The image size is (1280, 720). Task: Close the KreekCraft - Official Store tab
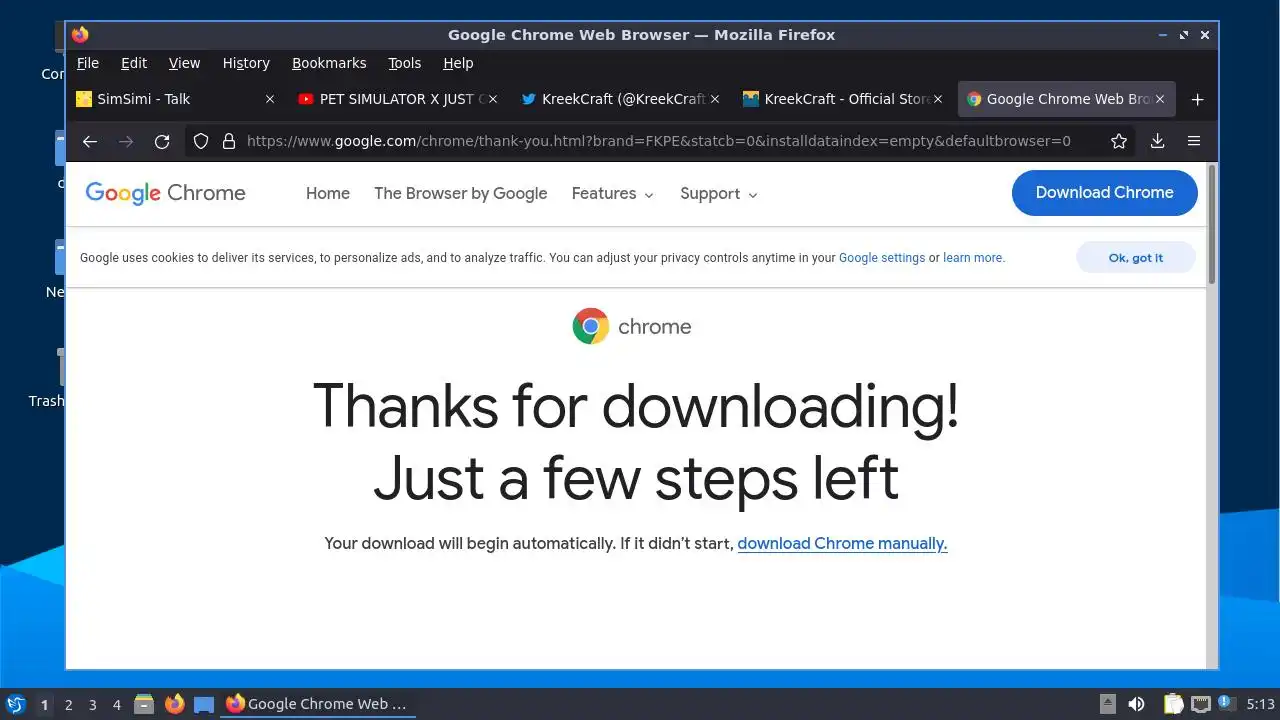click(x=938, y=99)
